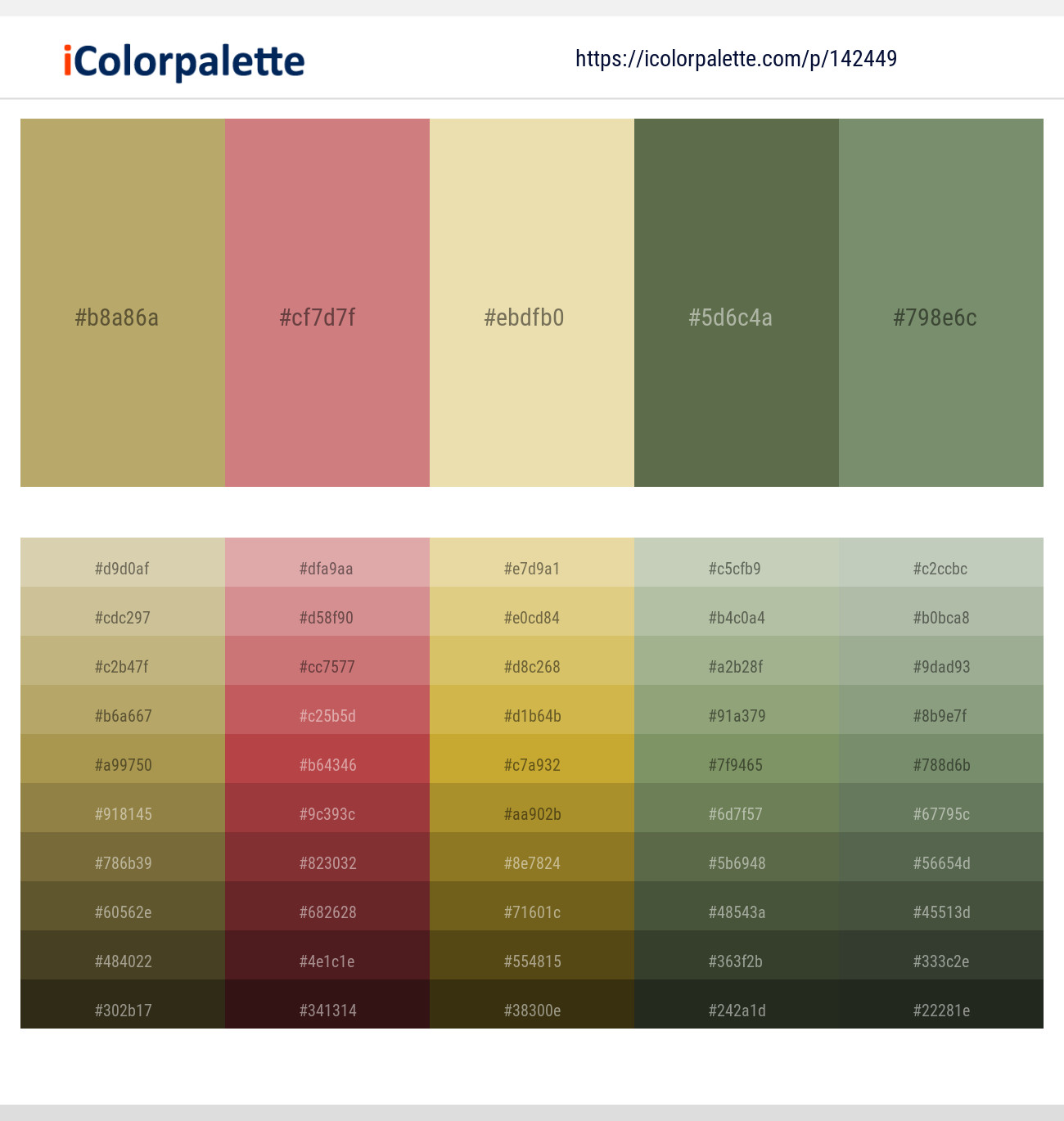
Task: Select the large #b8a86a swatch
Action: pos(123,303)
